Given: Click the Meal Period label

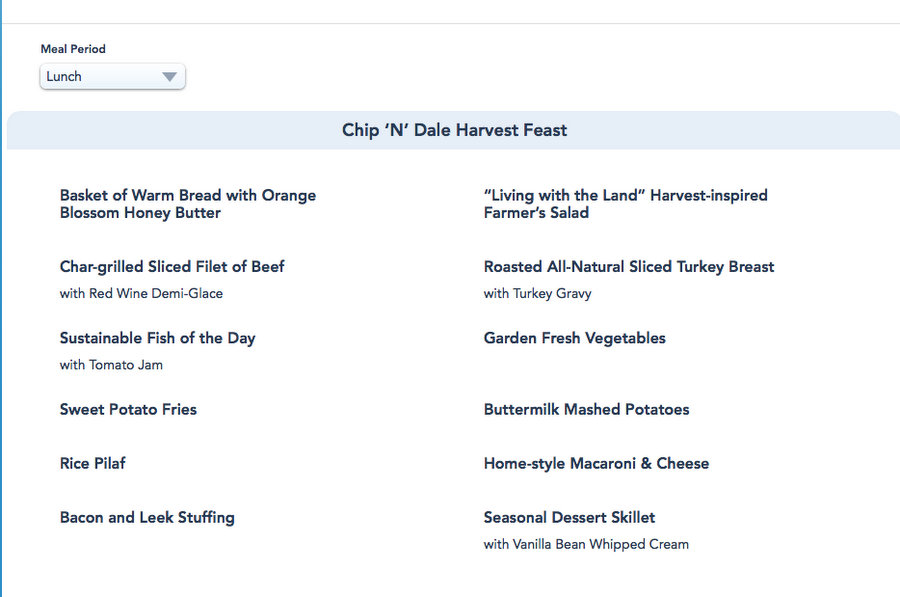Looking at the screenshot, I should point(73,49).
